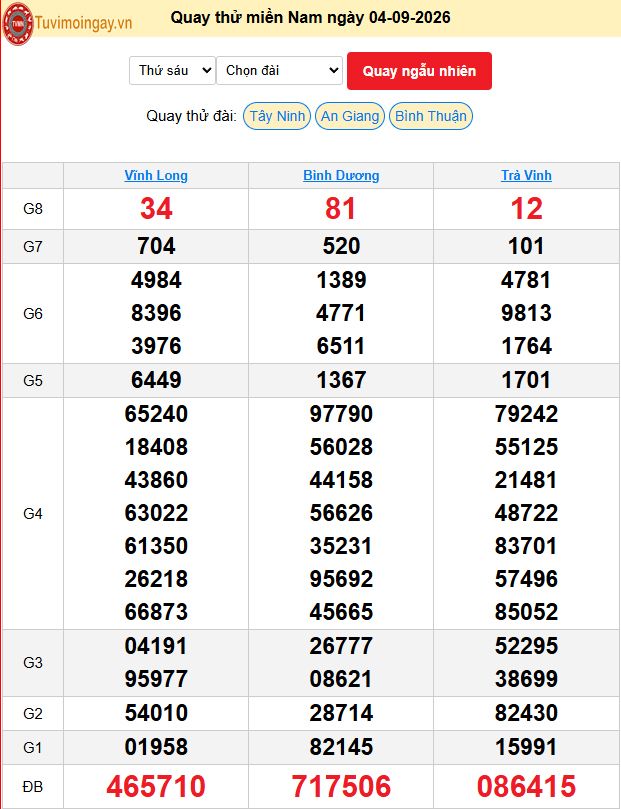Click the Tuvimoingay.vn round logo icon

tap(18, 24)
